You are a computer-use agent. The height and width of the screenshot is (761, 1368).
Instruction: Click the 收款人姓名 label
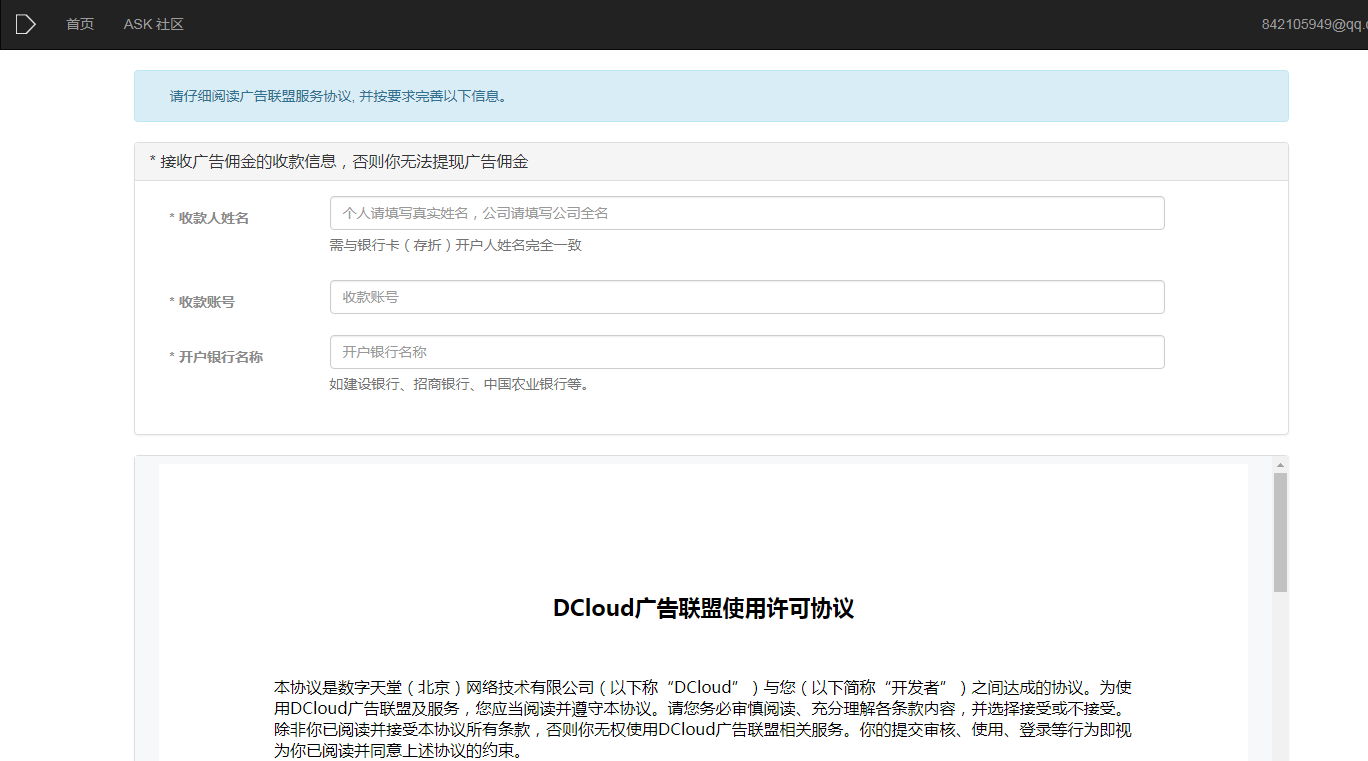coord(209,218)
